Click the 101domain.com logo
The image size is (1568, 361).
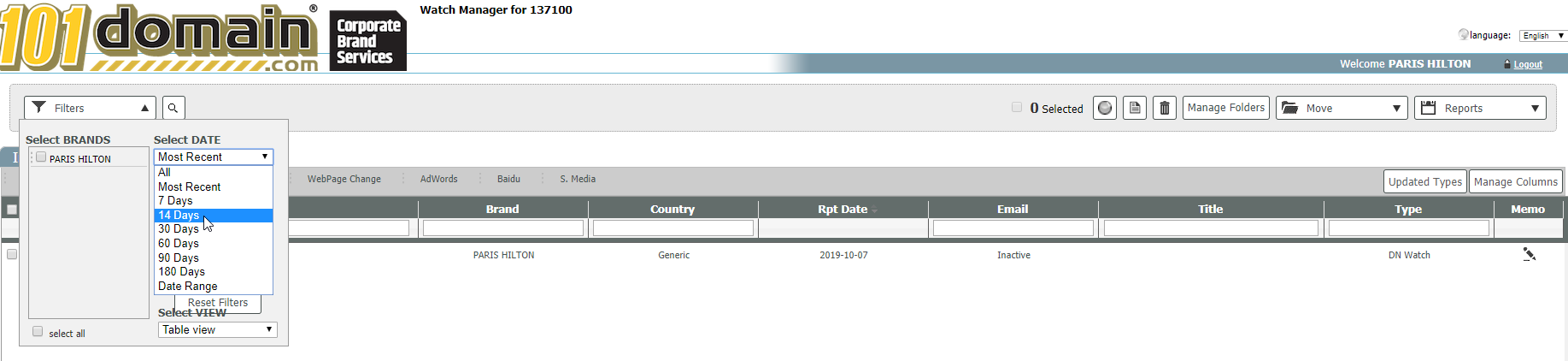coord(160,38)
